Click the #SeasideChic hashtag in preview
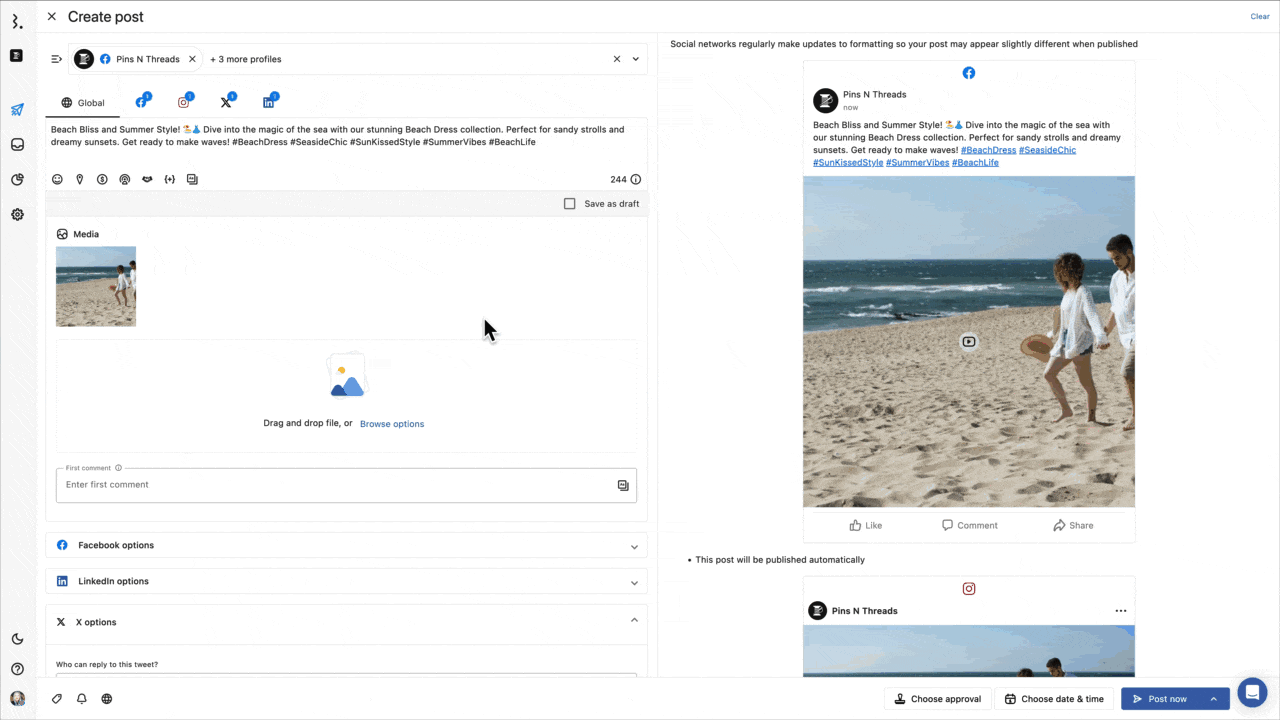The image size is (1280, 720). pos(1047,150)
